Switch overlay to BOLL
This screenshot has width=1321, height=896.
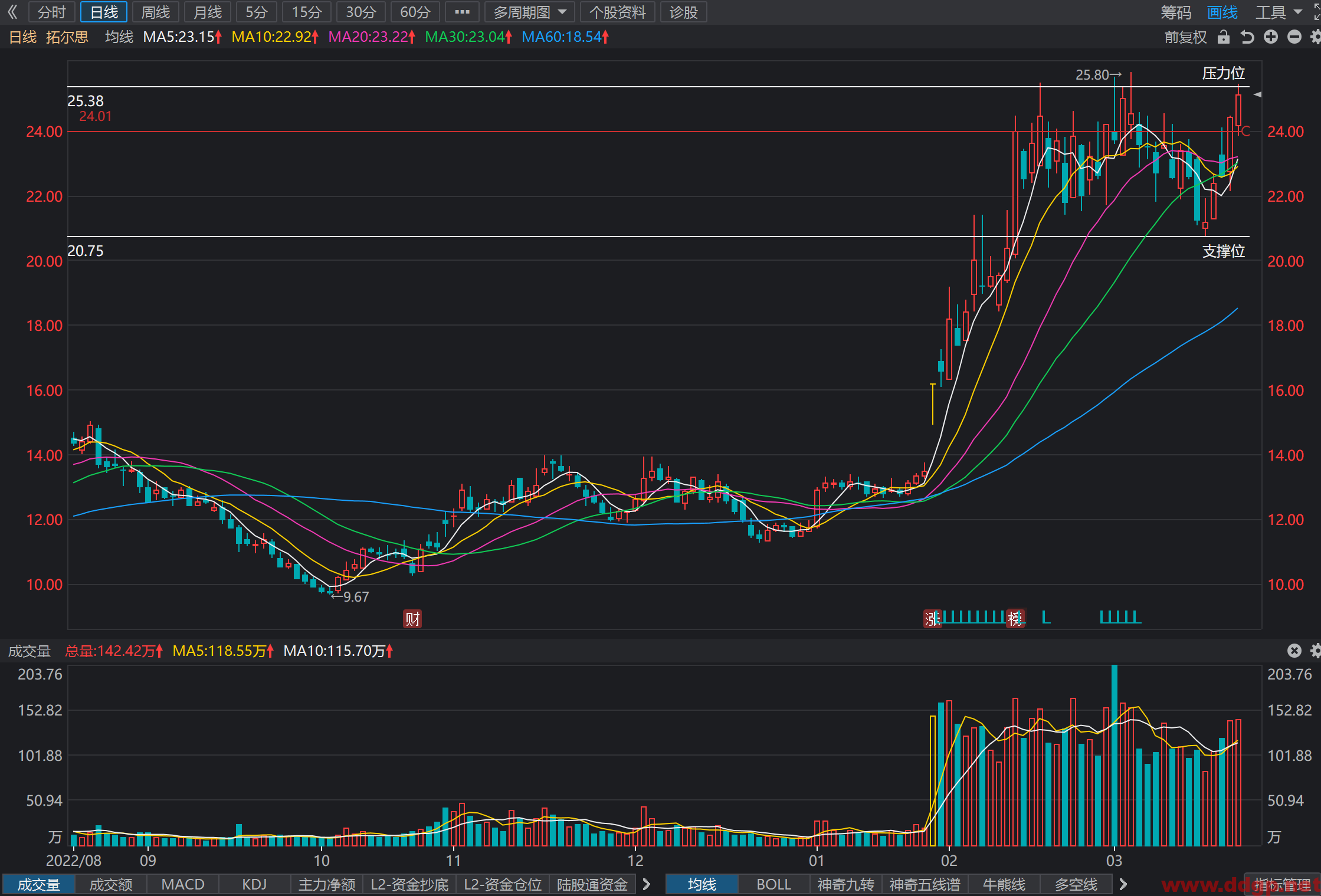click(774, 884)
